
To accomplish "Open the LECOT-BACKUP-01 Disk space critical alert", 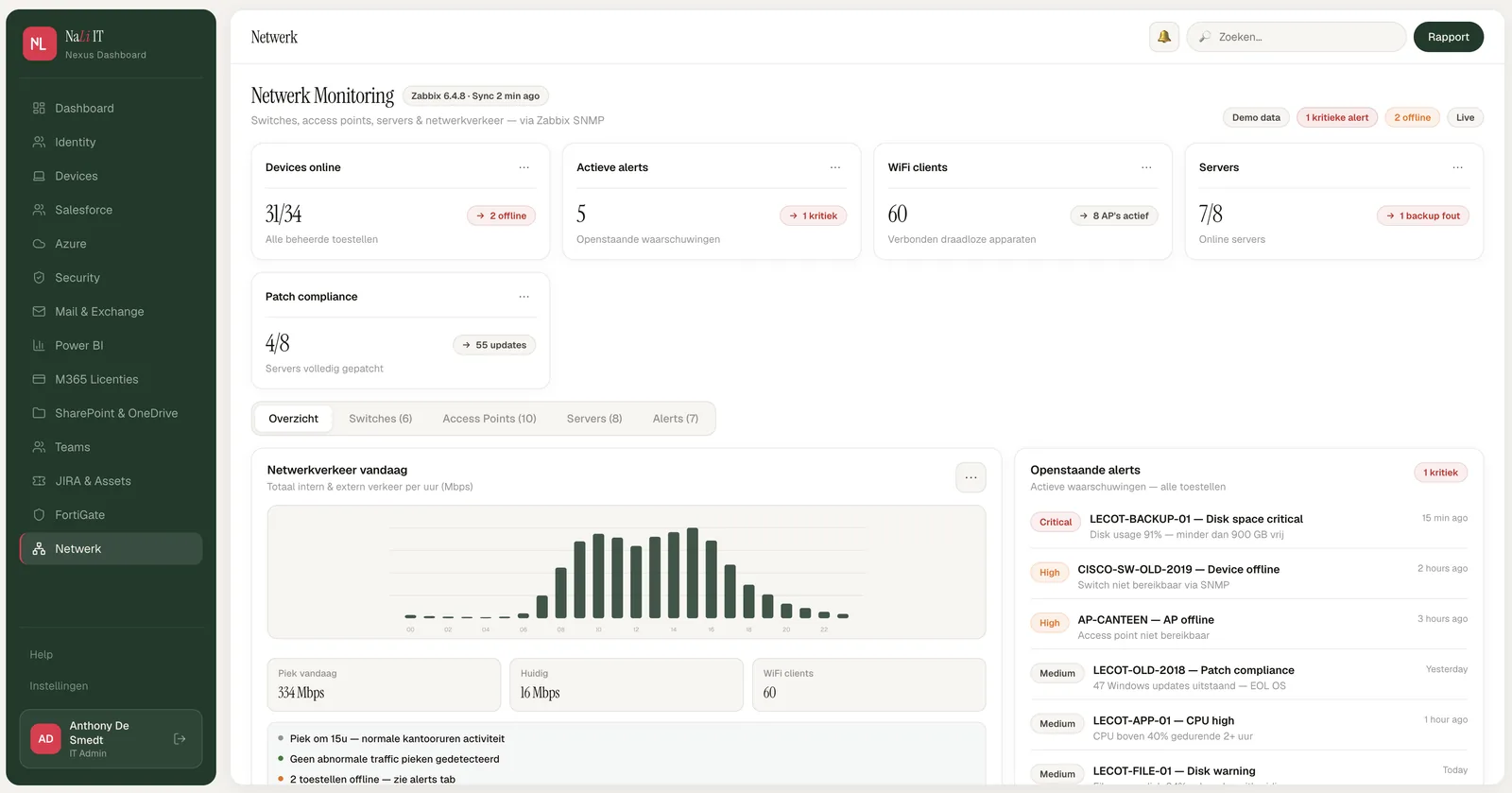I will point(1249,526).
